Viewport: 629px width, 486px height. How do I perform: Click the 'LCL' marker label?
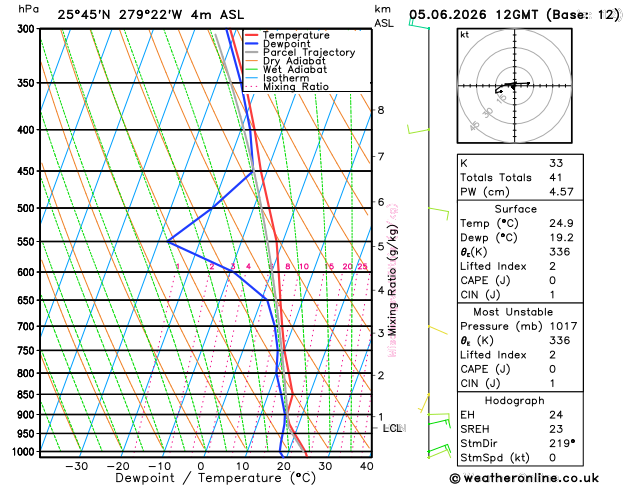coord(393,428)
